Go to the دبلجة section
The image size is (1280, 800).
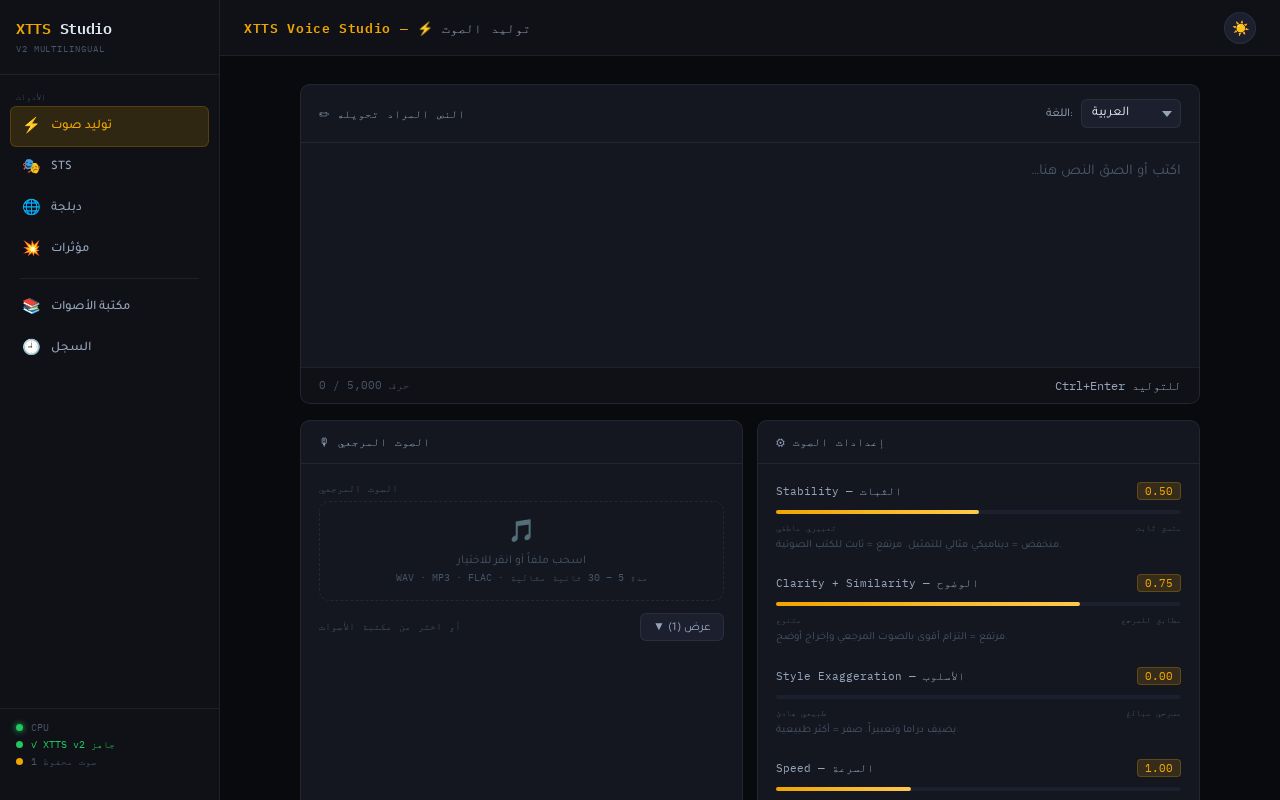click(x=109, y=207)
